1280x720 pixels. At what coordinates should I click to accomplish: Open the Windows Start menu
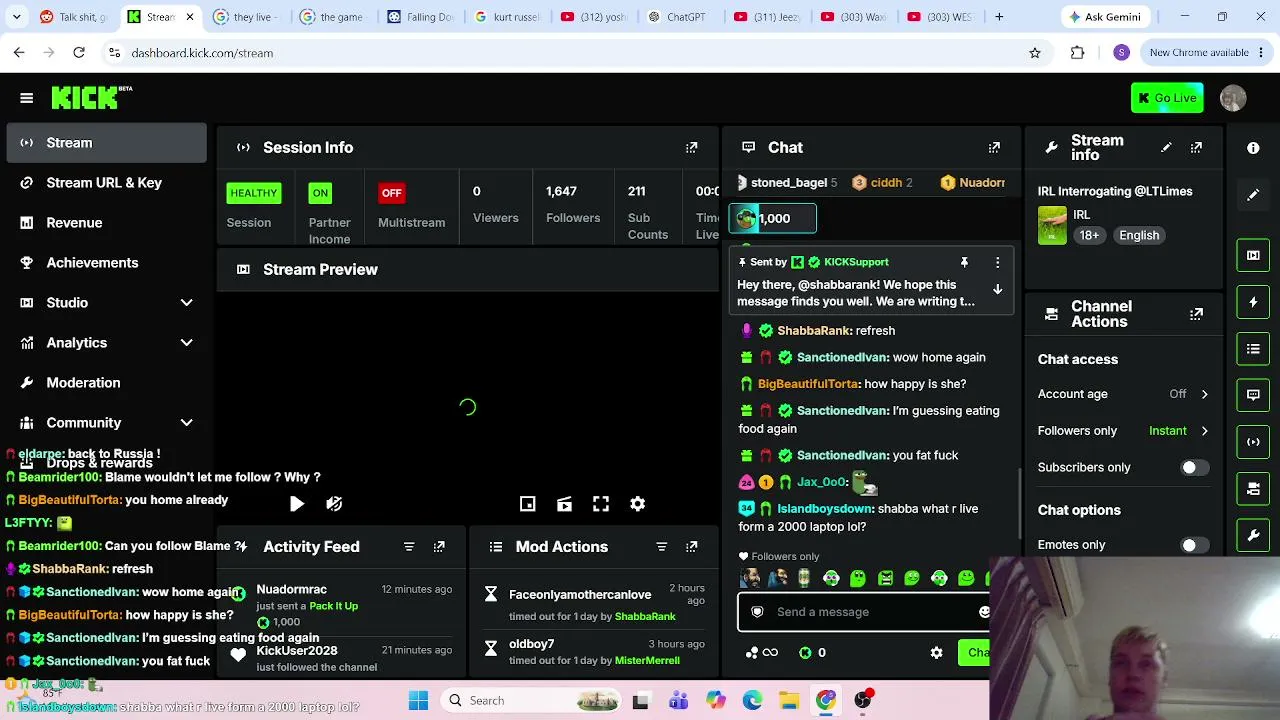tap(418, 701)
